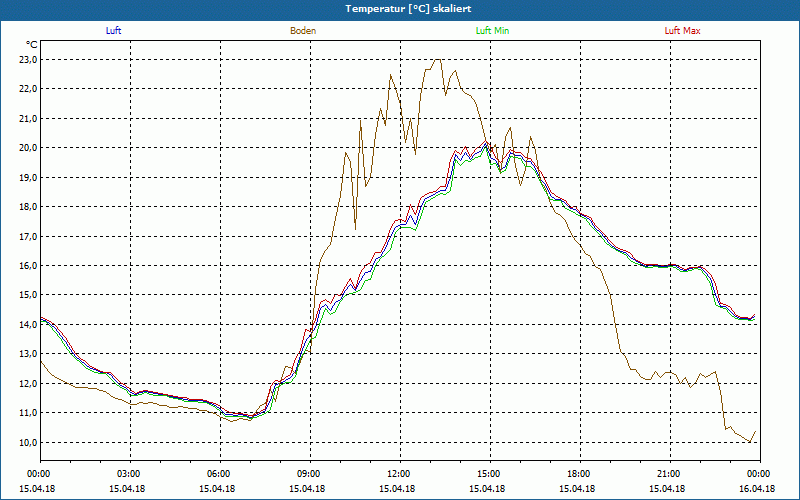
Task: Click the '09:00' time axis label
Action: point(310,474)
